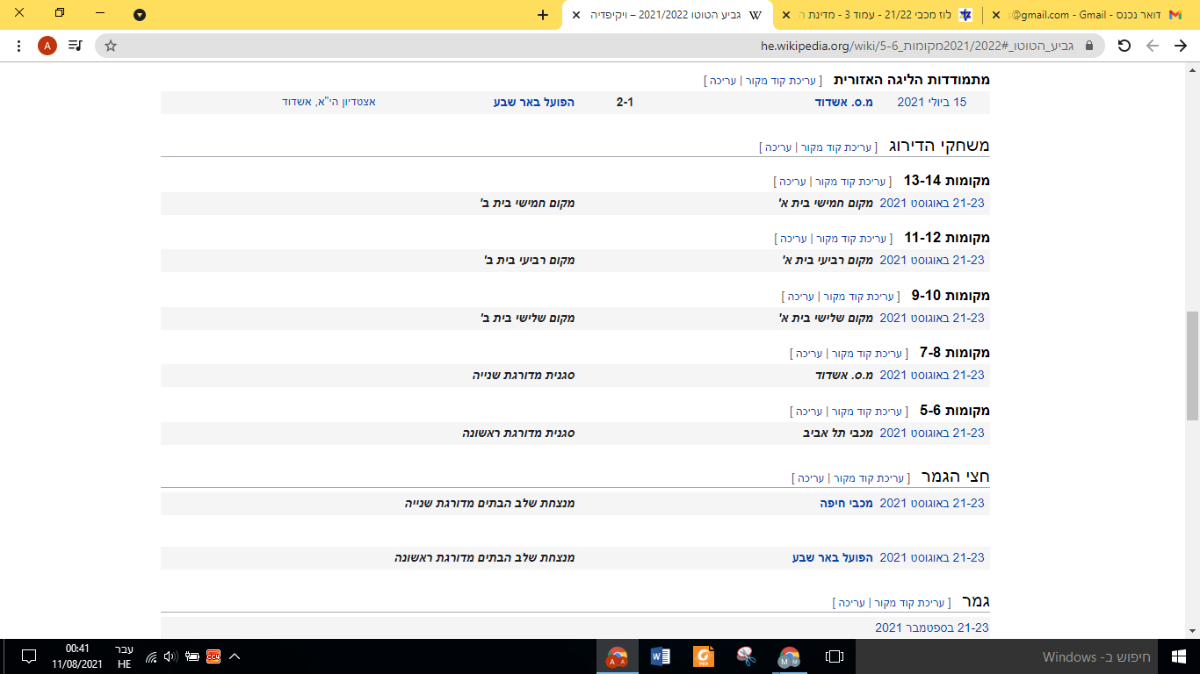
Task: Click עריכה link beside מקומות 11-12
Action: click(x=794, y=239)
